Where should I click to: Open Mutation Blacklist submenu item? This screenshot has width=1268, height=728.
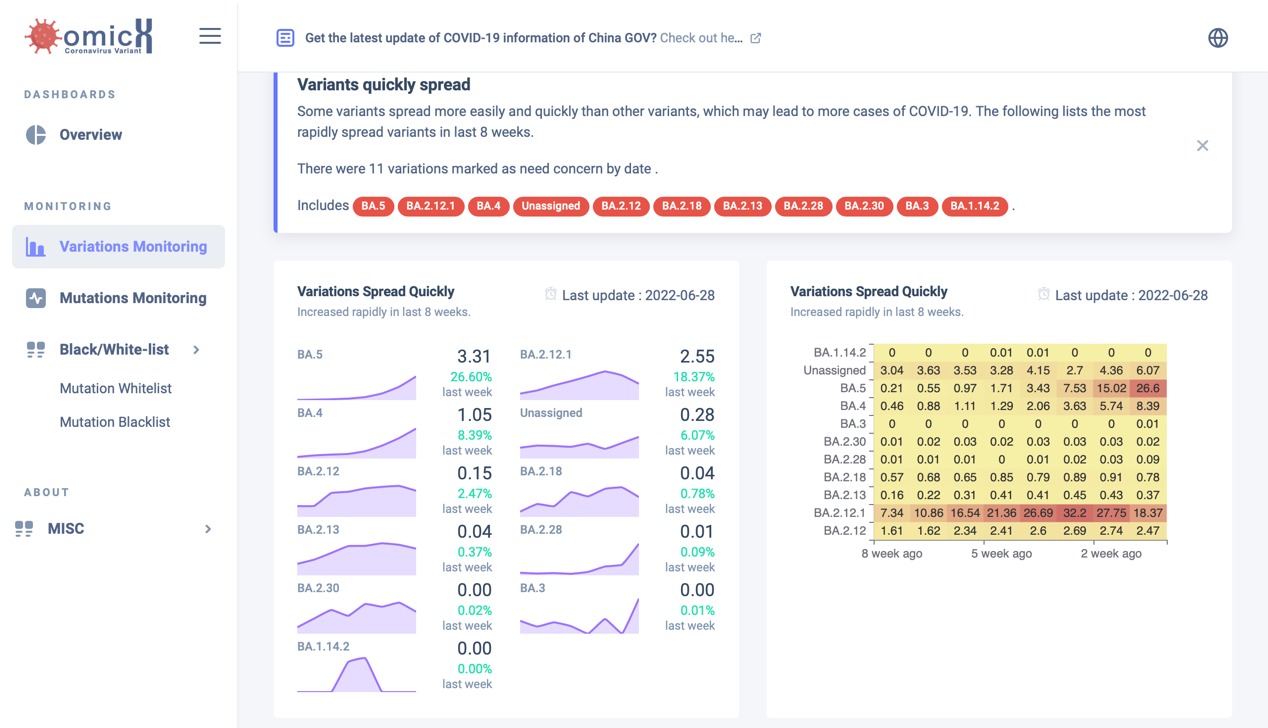115,422
